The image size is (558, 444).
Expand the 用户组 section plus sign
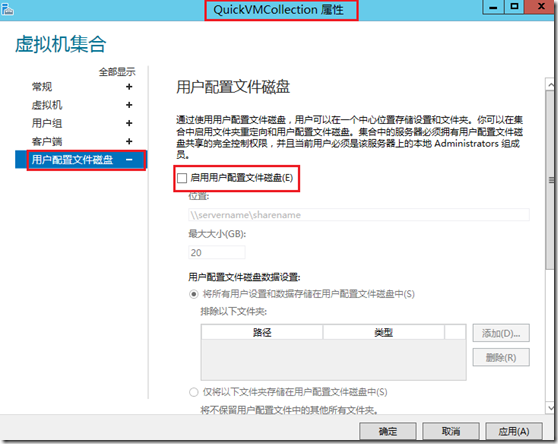click(129, 123)
